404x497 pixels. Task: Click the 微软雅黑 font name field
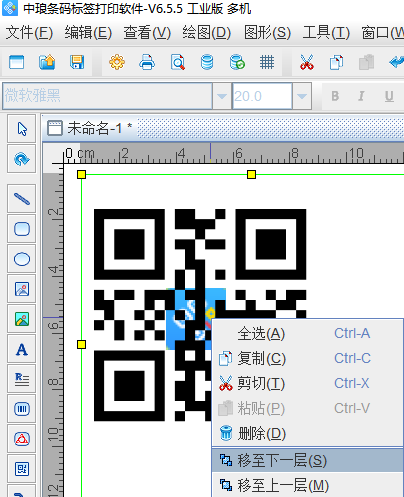coord(107,96)
